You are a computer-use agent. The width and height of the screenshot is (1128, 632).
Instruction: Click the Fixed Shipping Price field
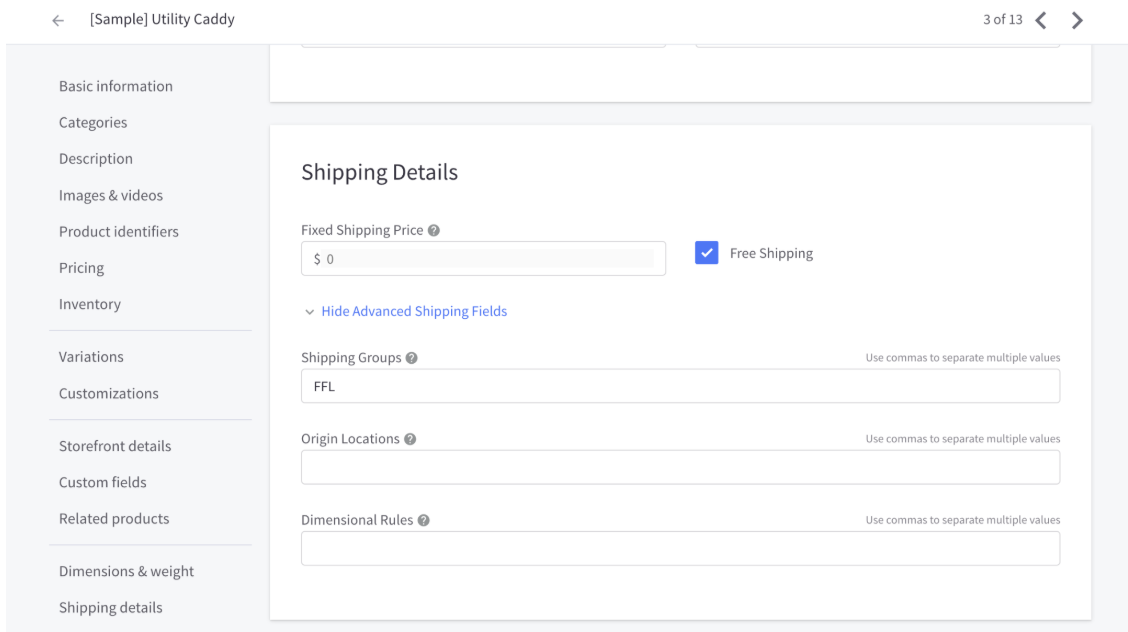[483, 258]
